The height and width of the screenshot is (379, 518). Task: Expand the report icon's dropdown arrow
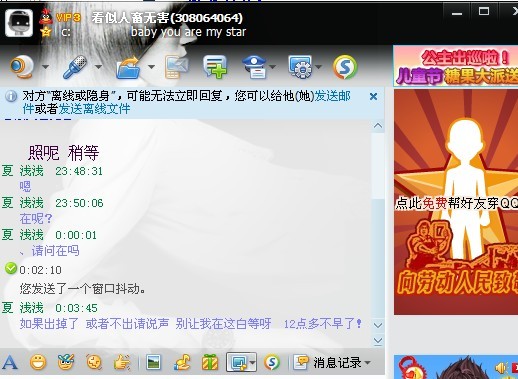pyautogui.click(x=273, y=67)
